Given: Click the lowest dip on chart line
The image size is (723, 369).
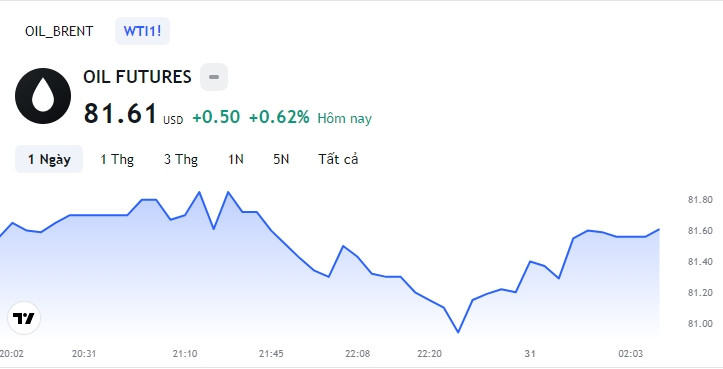Looking at the screenshot, I should (458, 332).
